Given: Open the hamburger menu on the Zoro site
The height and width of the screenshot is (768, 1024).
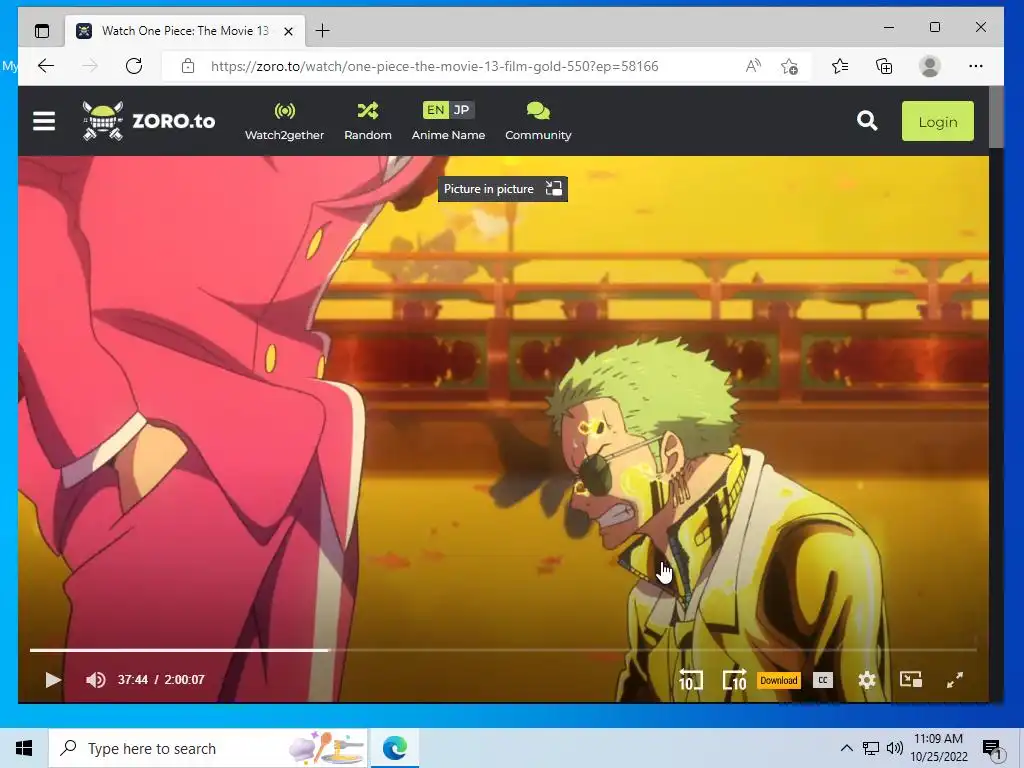Looking at the screenshot, I should [x=44, y=121].
